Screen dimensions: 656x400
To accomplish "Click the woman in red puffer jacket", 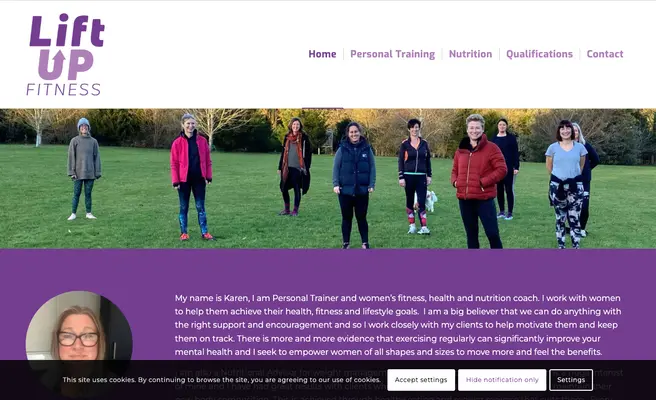I will [478, 181].
